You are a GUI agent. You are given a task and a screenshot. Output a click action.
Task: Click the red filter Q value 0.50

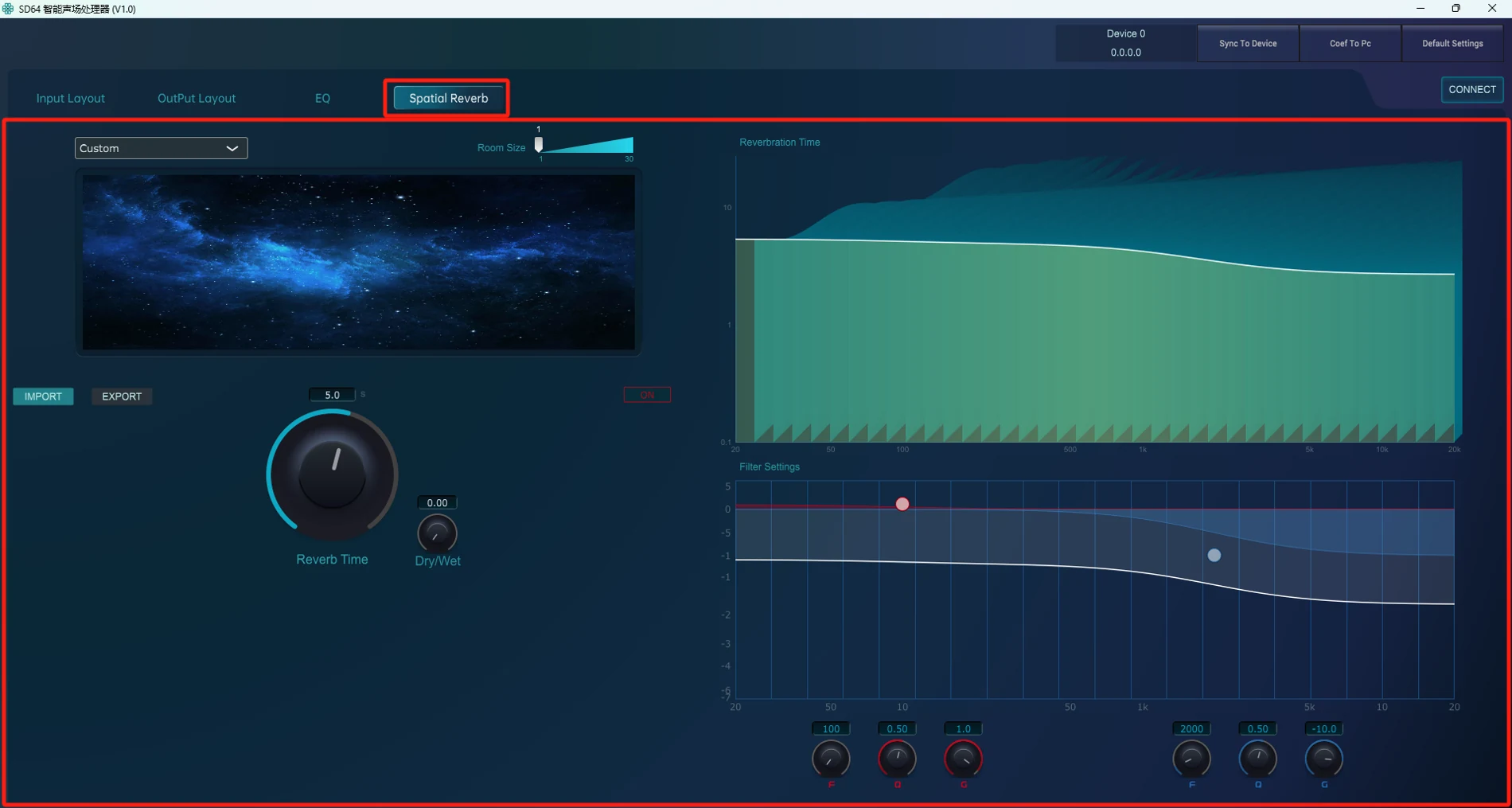[x=897, y=728]
